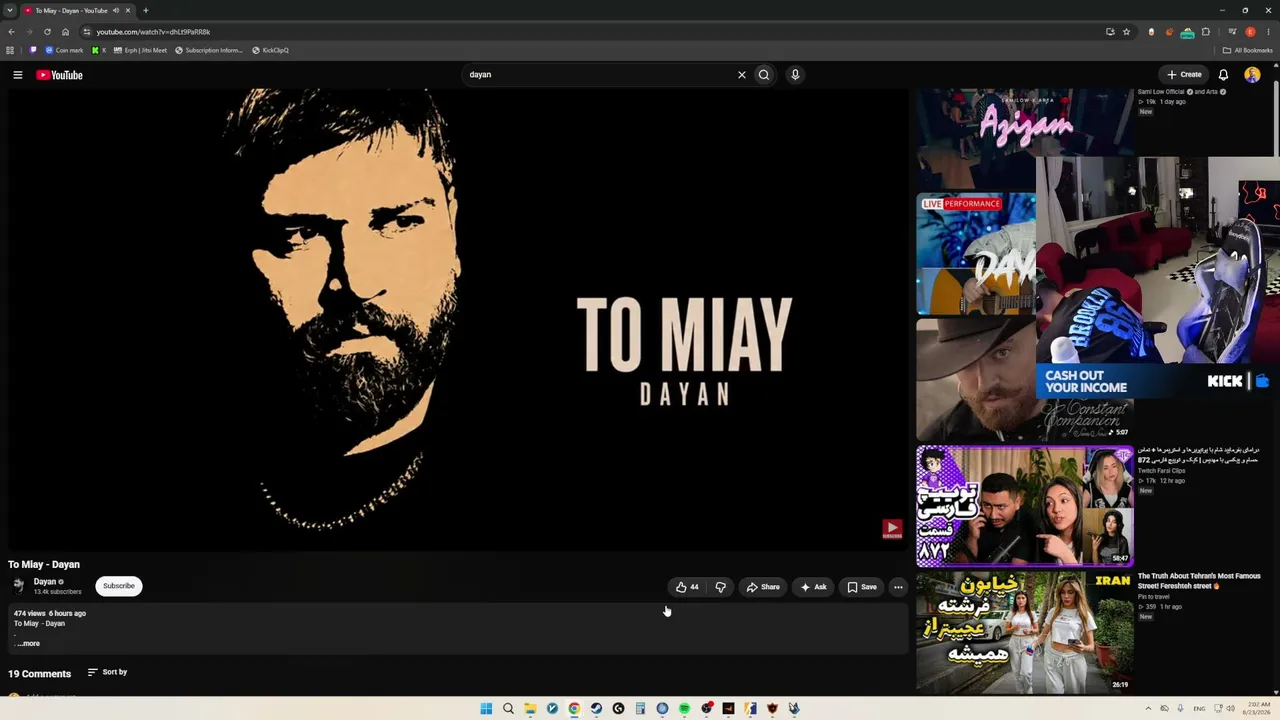Select the To Miay - Dayan YouTube tab

(78, 10)
